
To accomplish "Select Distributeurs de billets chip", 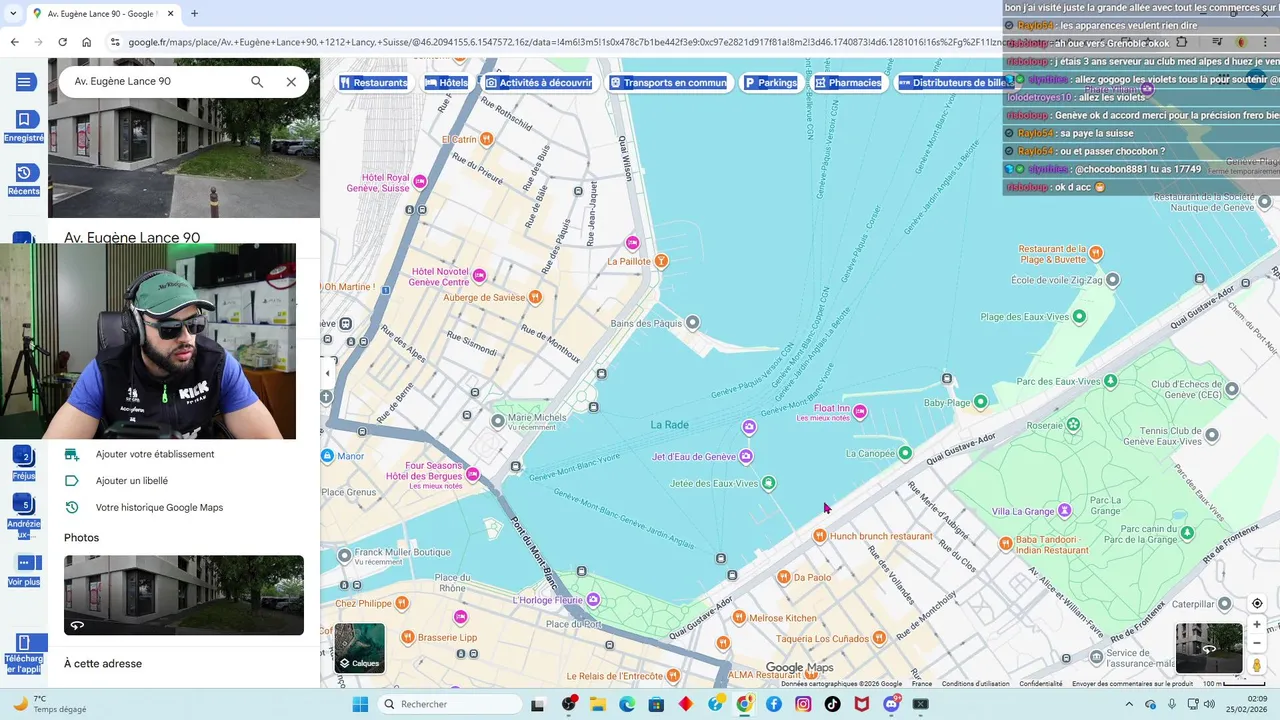I will pyautogui.click(x=958, y=83).
